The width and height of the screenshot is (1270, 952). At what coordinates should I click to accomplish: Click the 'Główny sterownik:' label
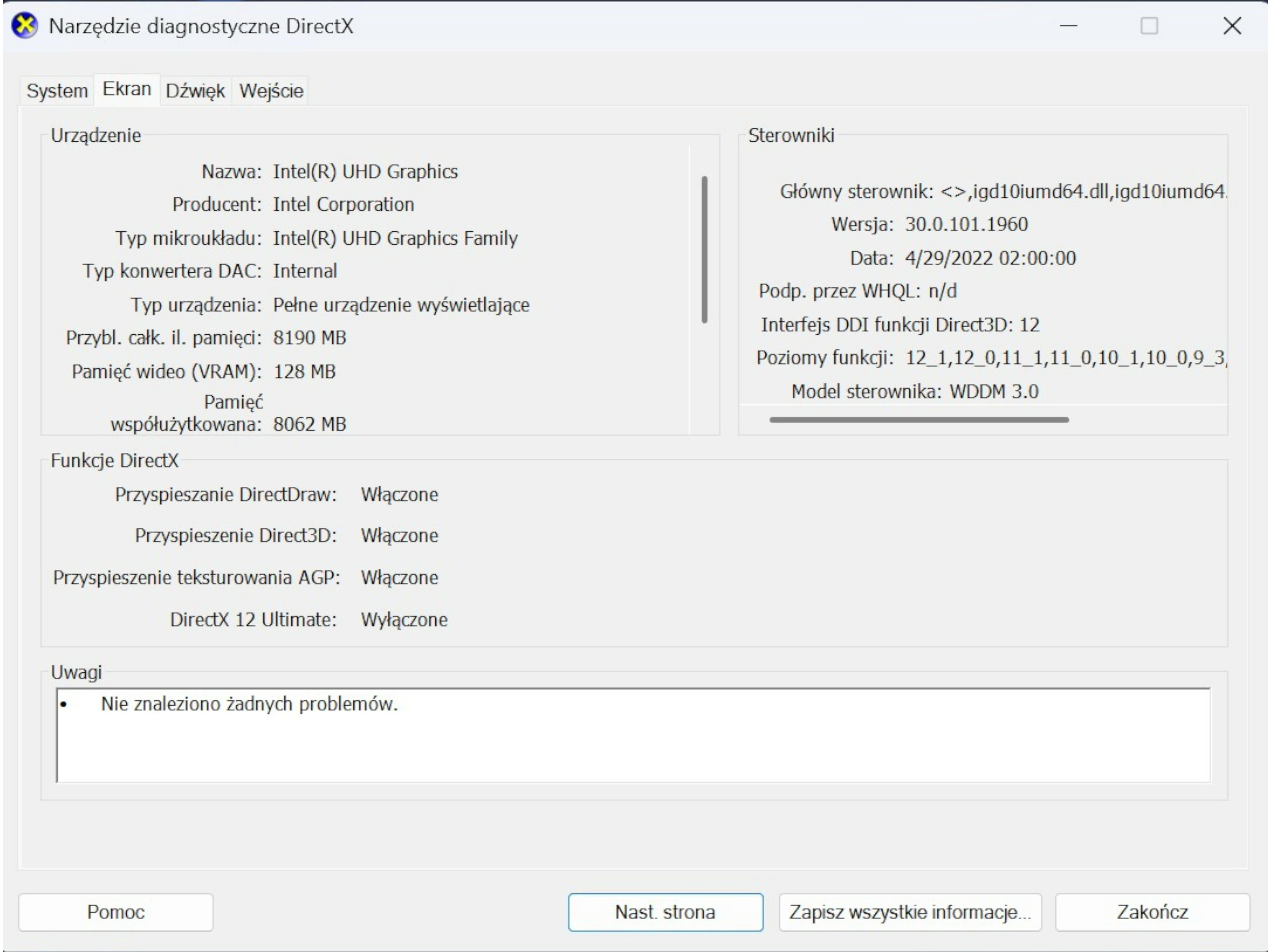point(857,191)
